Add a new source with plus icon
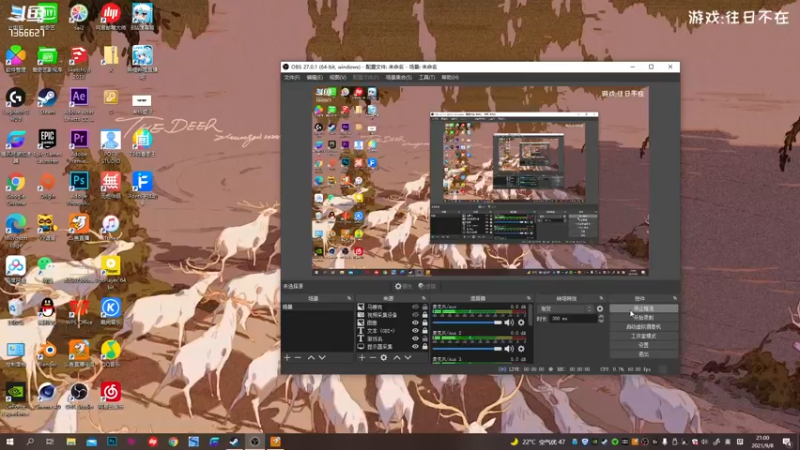Viewport: 800px width, 450px height. (362, 358)
